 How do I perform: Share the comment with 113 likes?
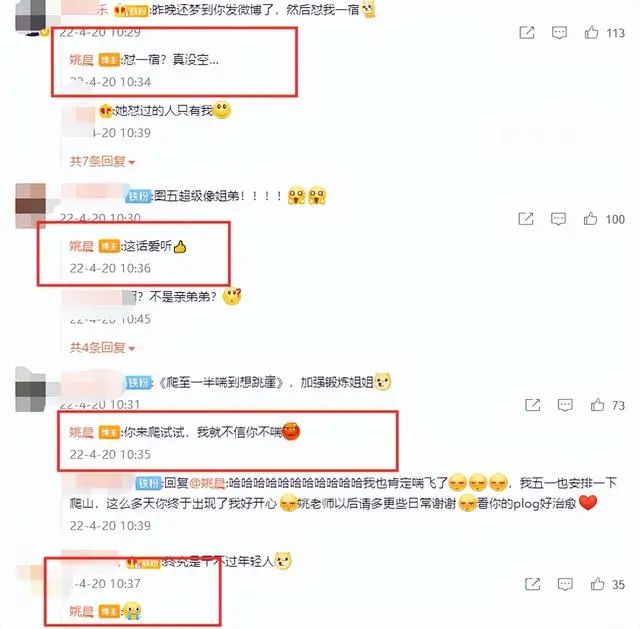tap(527, 32)
